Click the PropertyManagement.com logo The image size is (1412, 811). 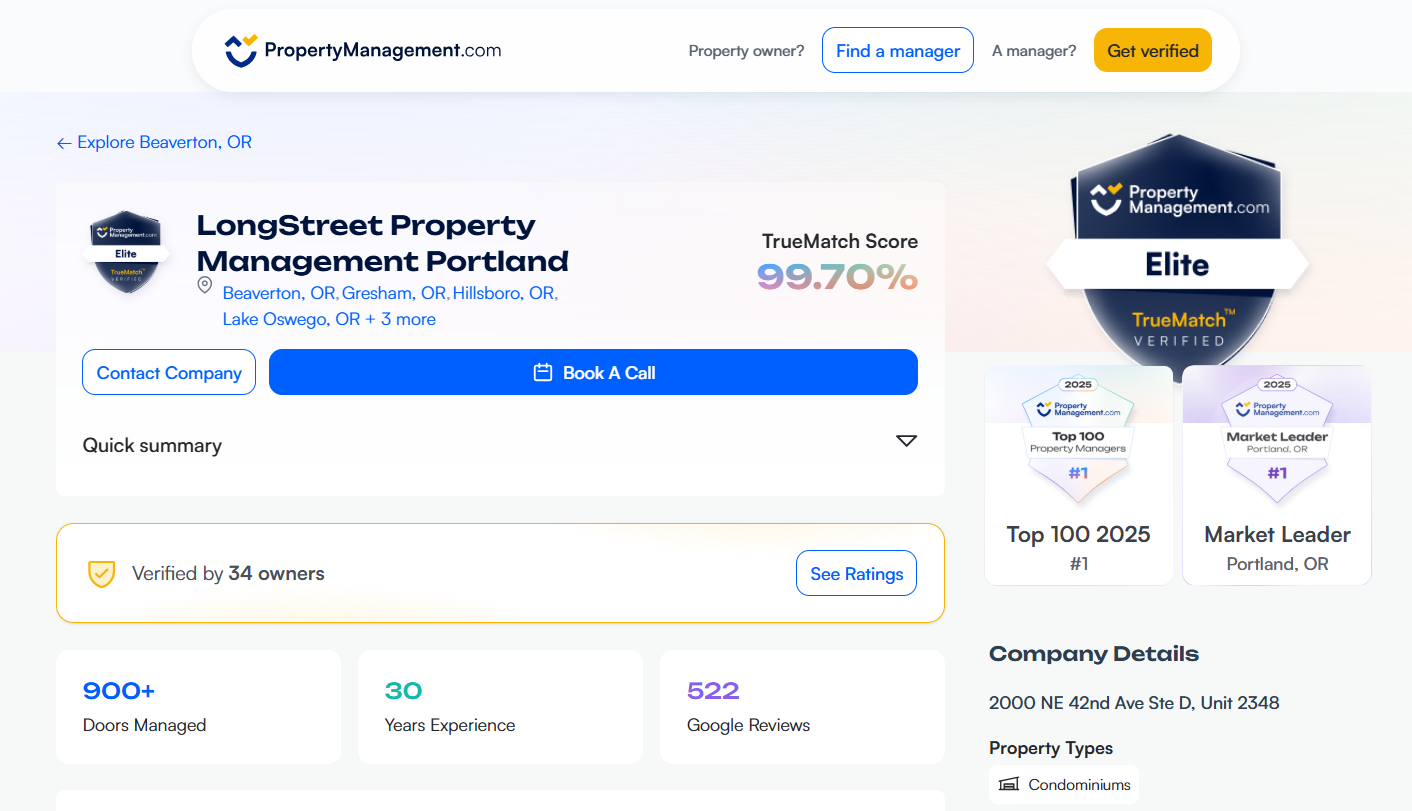362,49
